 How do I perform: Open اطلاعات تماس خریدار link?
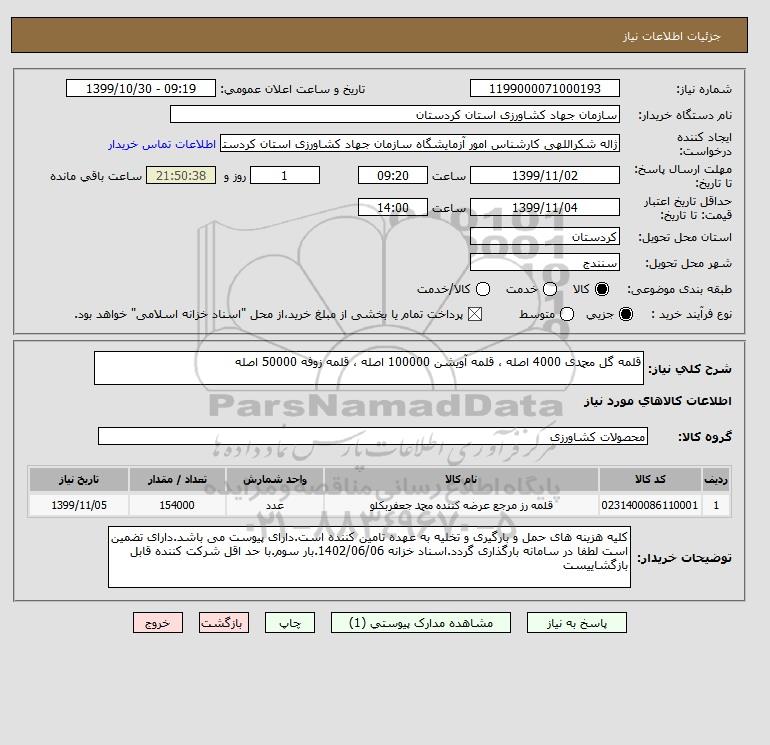[162, 144]
